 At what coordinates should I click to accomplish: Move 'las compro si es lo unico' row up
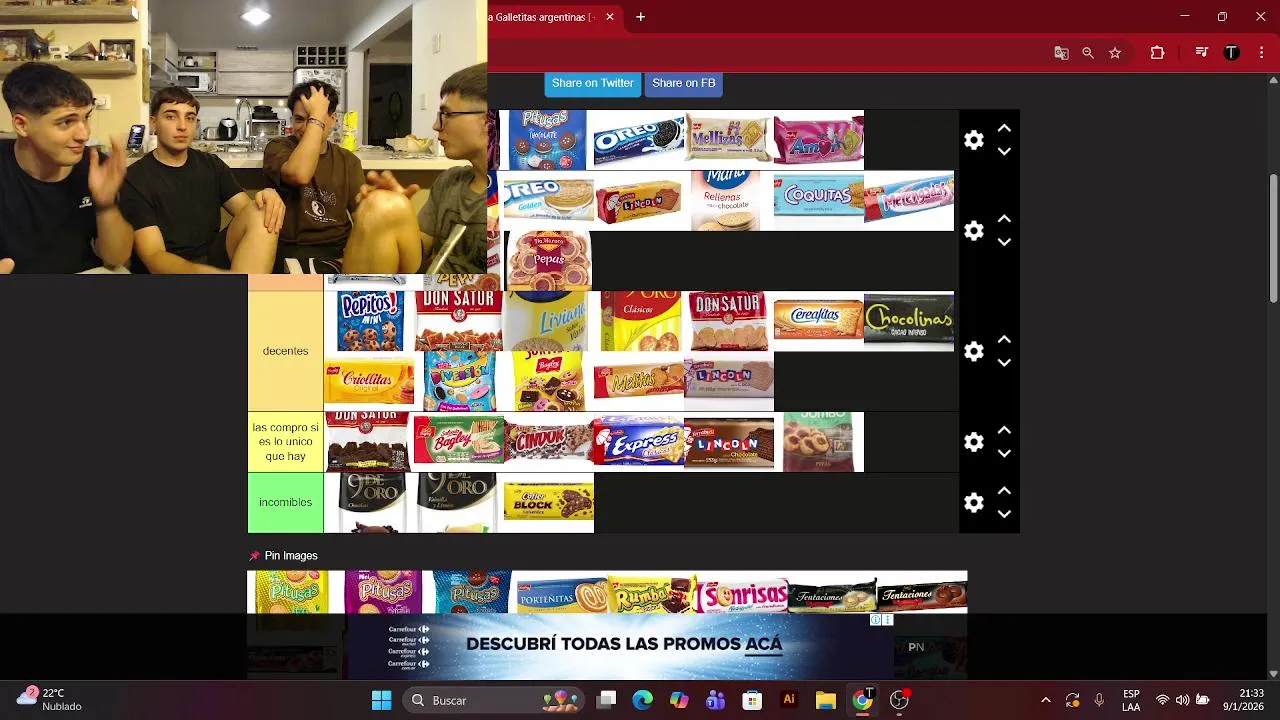[1004, 430]
